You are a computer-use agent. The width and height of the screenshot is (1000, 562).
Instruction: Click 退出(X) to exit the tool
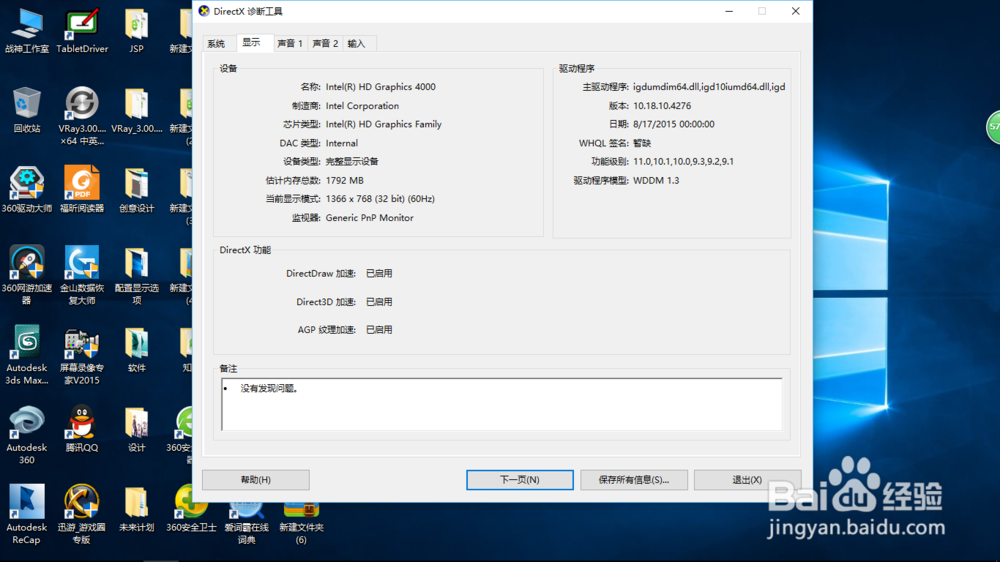tap(747, 480)
